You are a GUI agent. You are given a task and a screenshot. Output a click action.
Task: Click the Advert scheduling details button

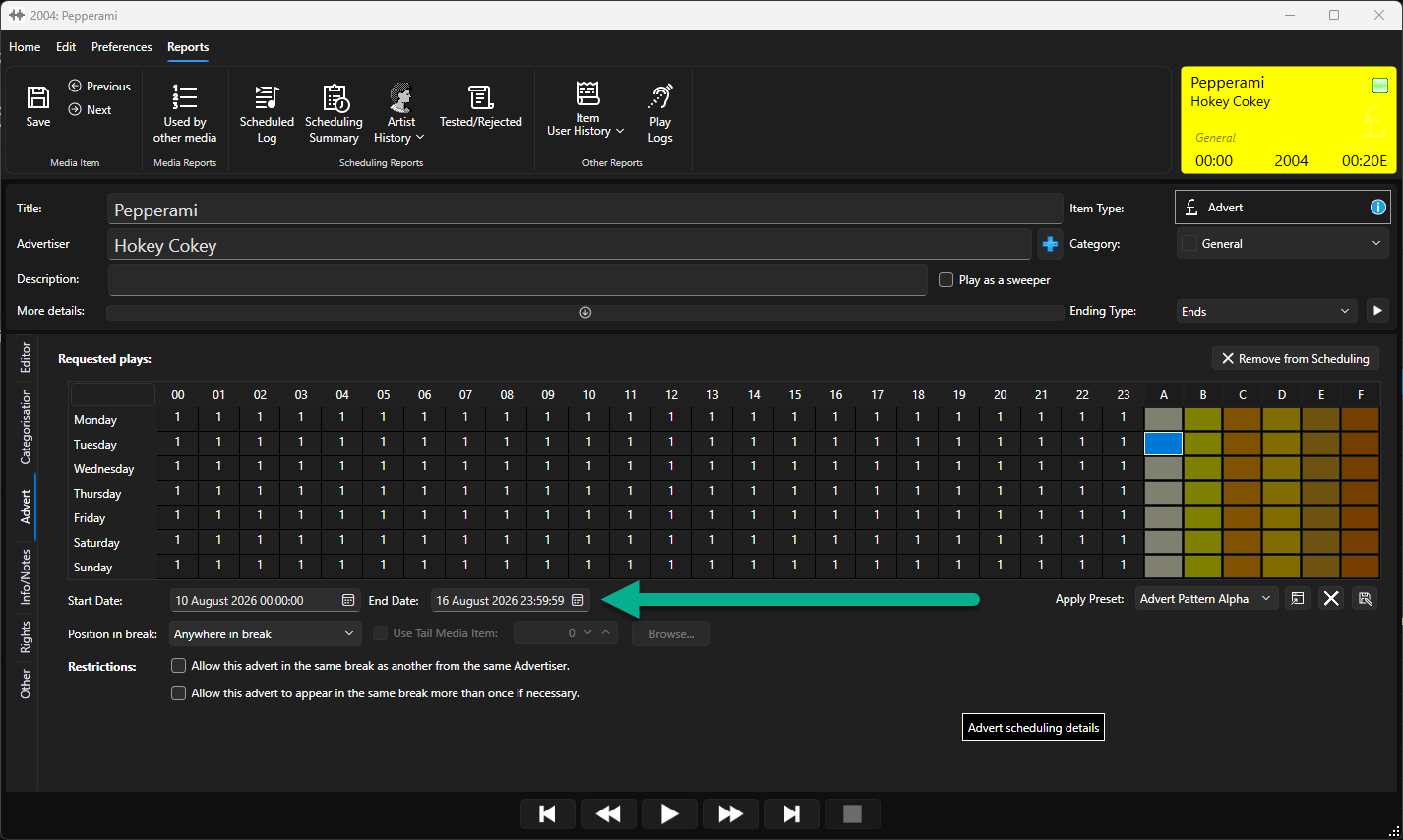coord(1033,728)
